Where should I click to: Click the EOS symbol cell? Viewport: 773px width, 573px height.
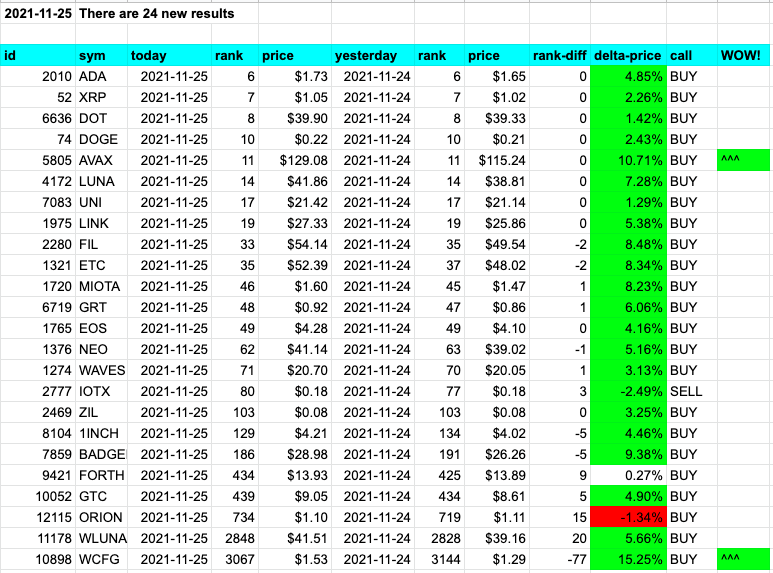tap(102, 328)
